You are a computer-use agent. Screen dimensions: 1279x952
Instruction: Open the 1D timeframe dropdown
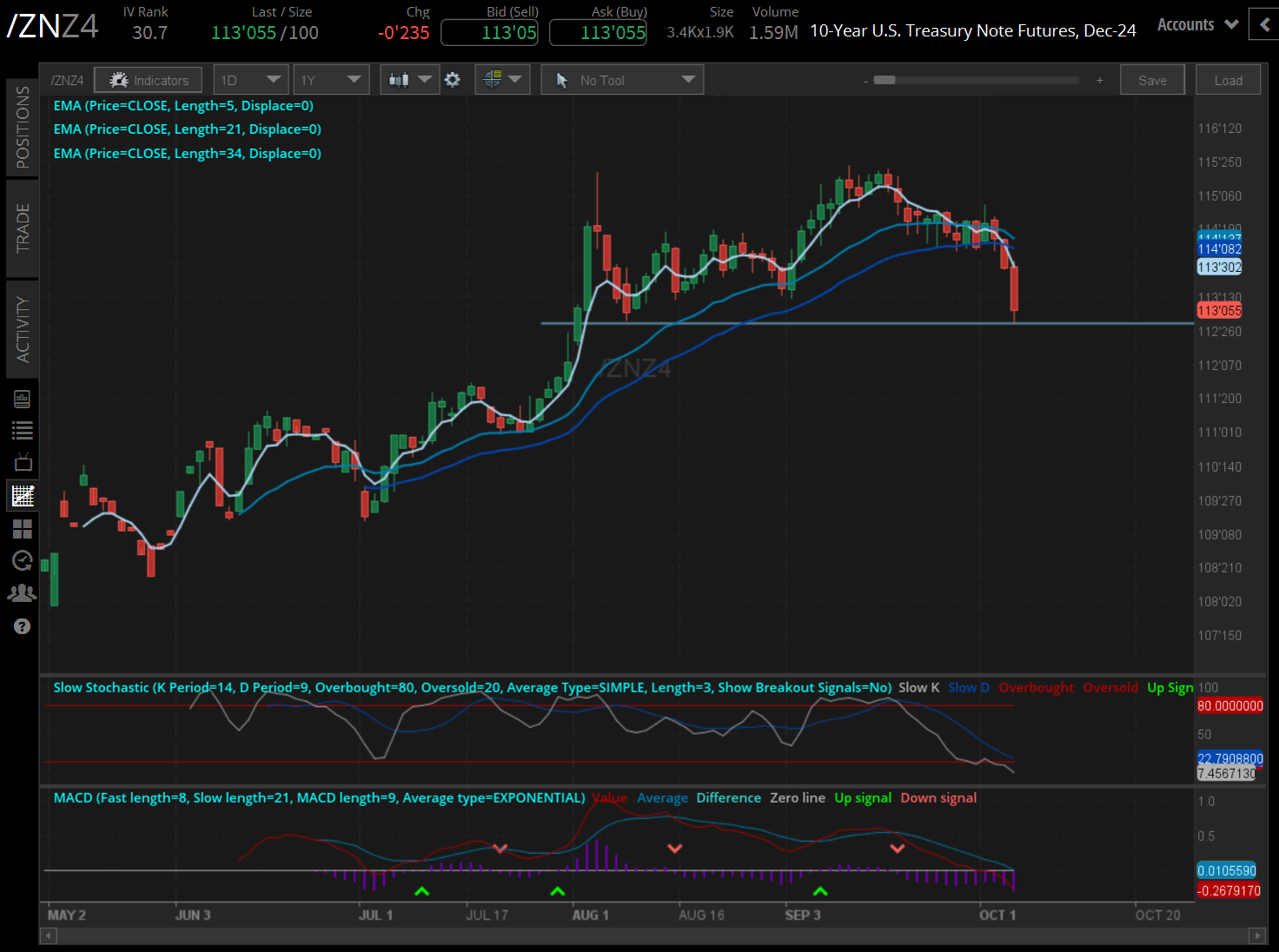point(250,79)
